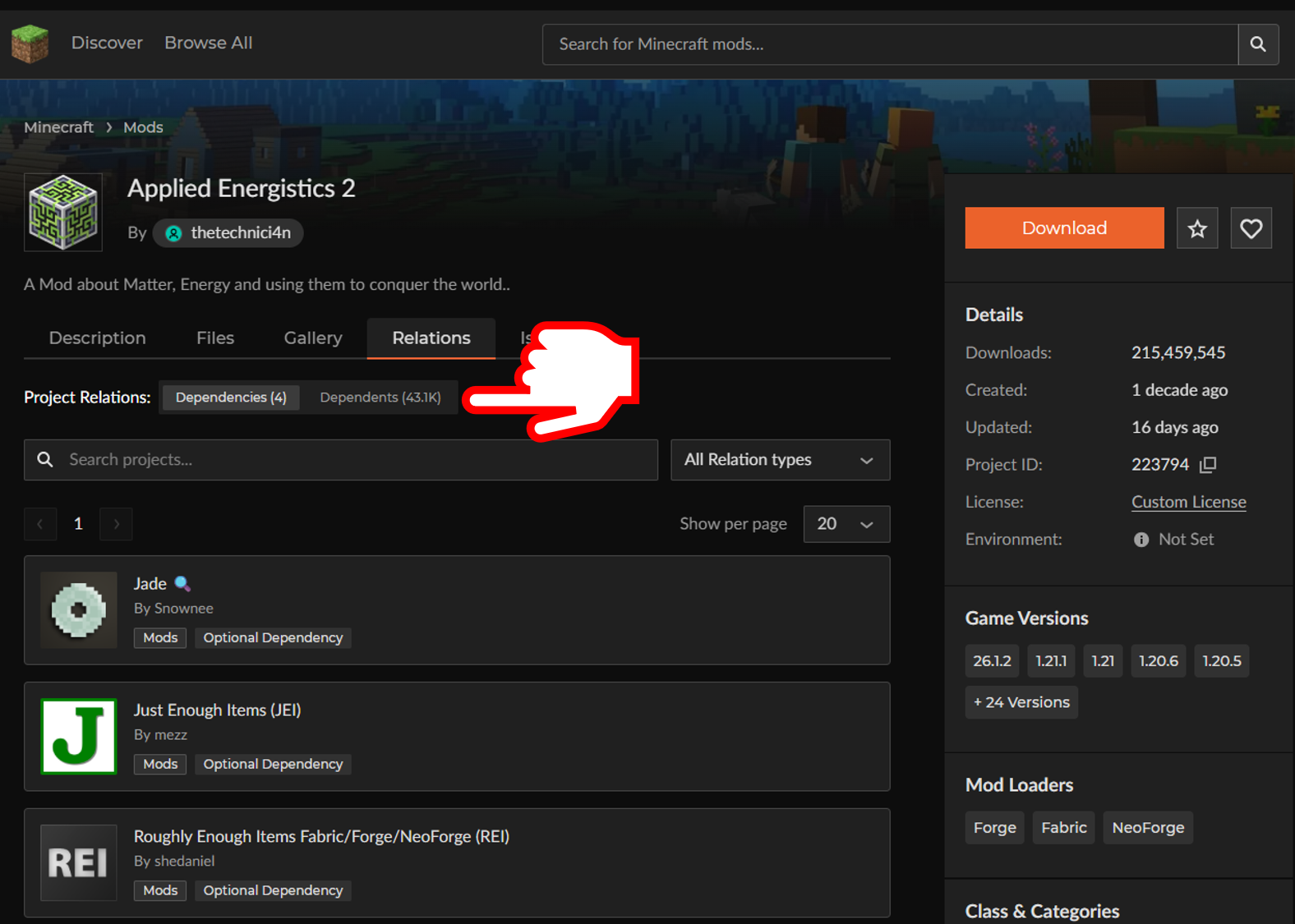
Task: Click the Mods tag on Roughly Enough Items
Action: (x=160, y=891)
